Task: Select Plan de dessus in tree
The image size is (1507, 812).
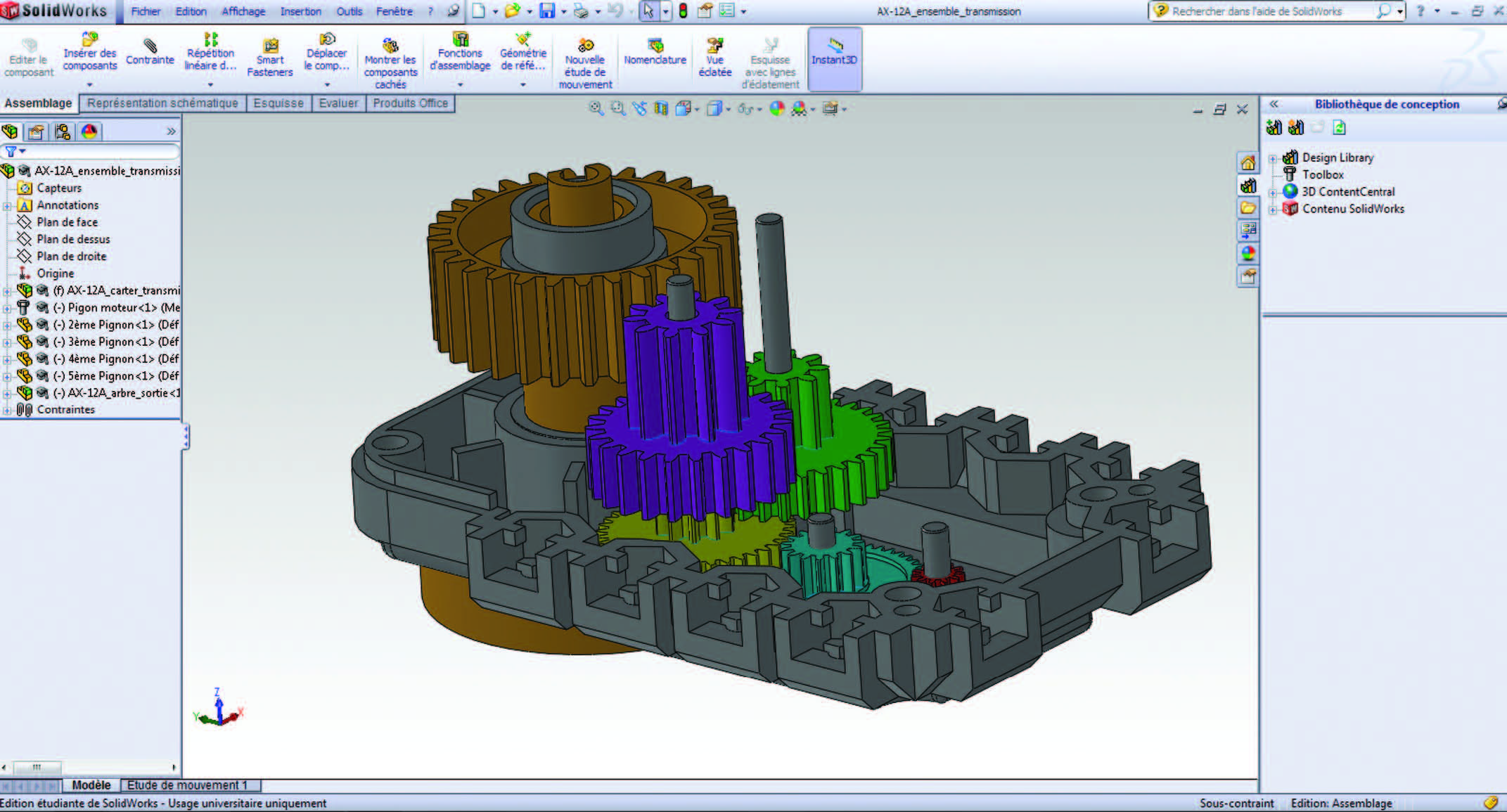Action: (x=73, y=239)
